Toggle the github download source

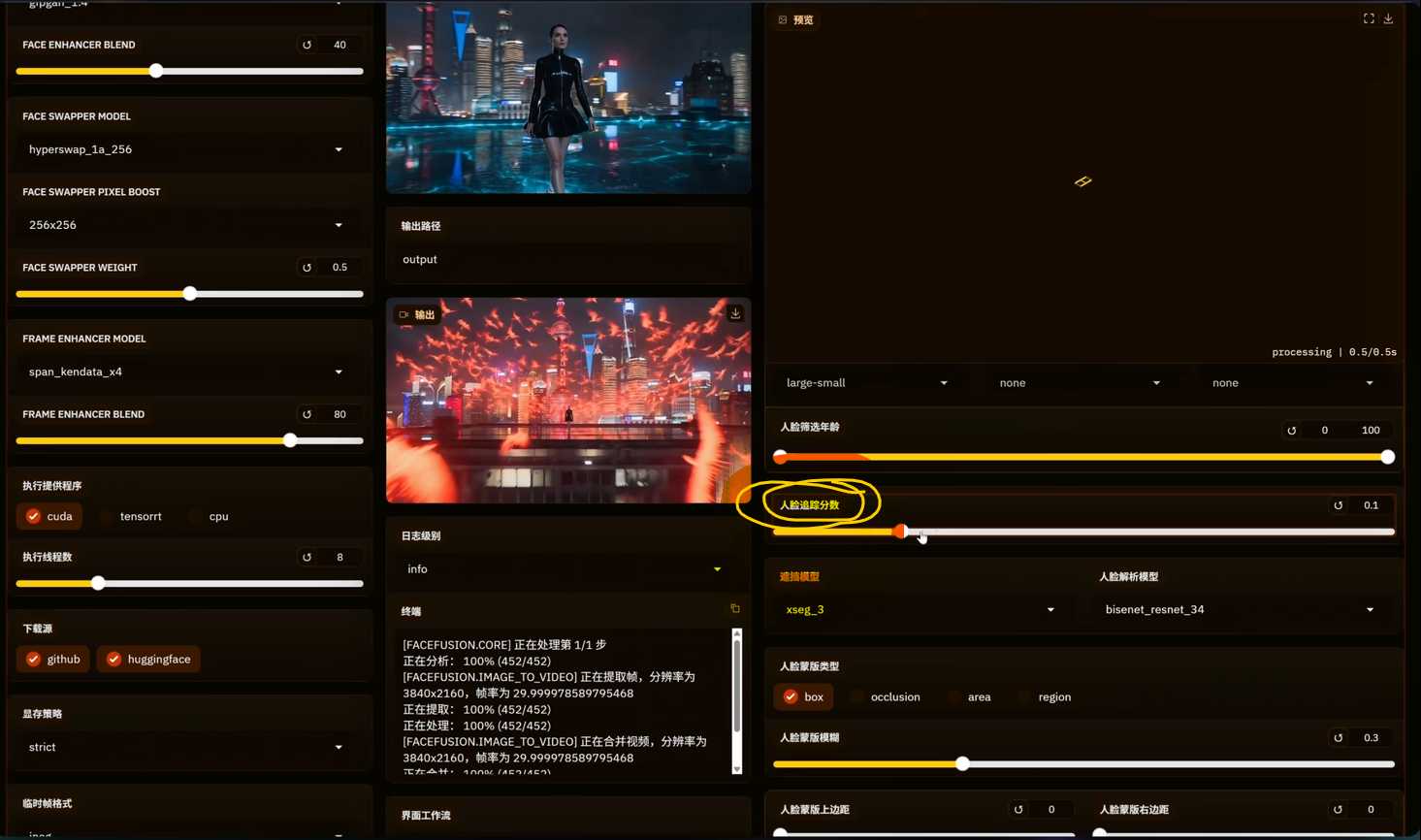[x=53, y=659]
